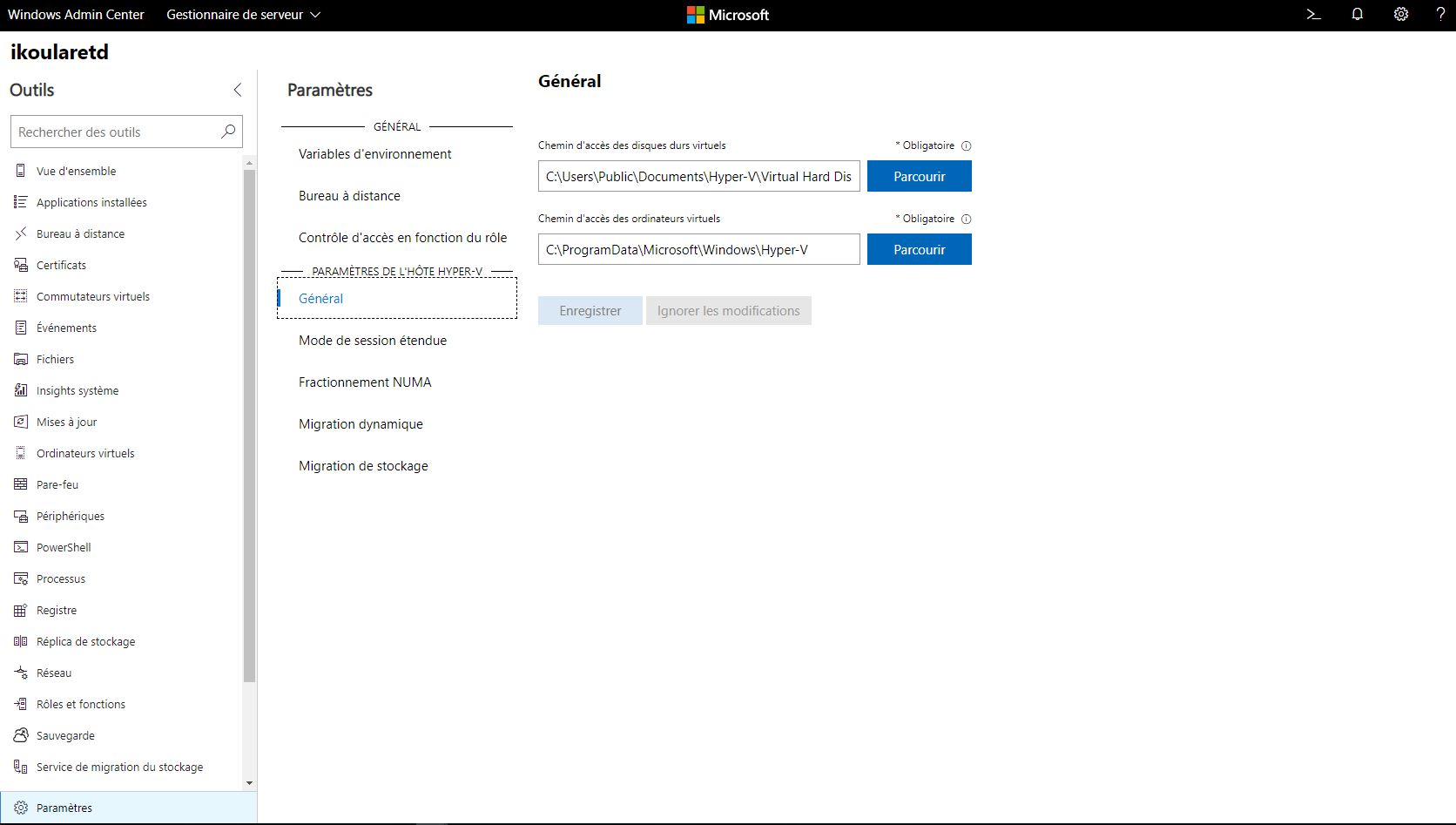Open Fractionnement NUMA settings
1456x825 pixels.
click(x=365, y=382)
